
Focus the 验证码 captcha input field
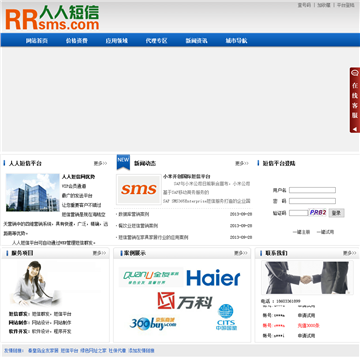pyautogui.click(x=298, y=213)
